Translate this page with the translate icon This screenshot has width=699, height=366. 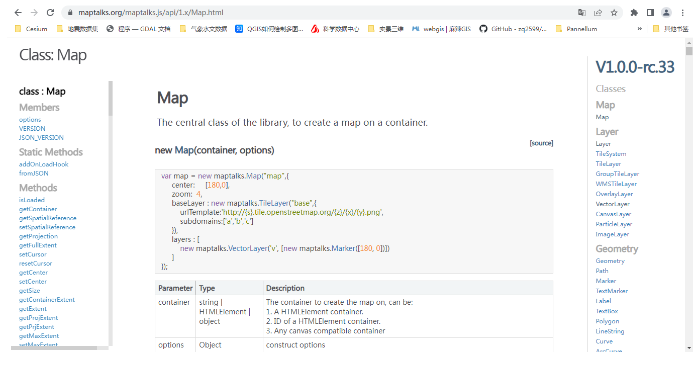coord(582,12)
